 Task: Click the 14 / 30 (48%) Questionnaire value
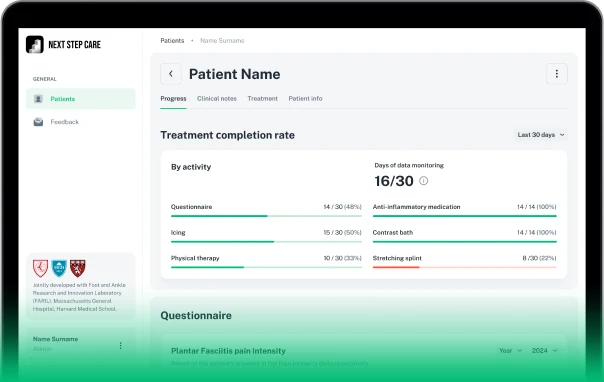(342, 207)
